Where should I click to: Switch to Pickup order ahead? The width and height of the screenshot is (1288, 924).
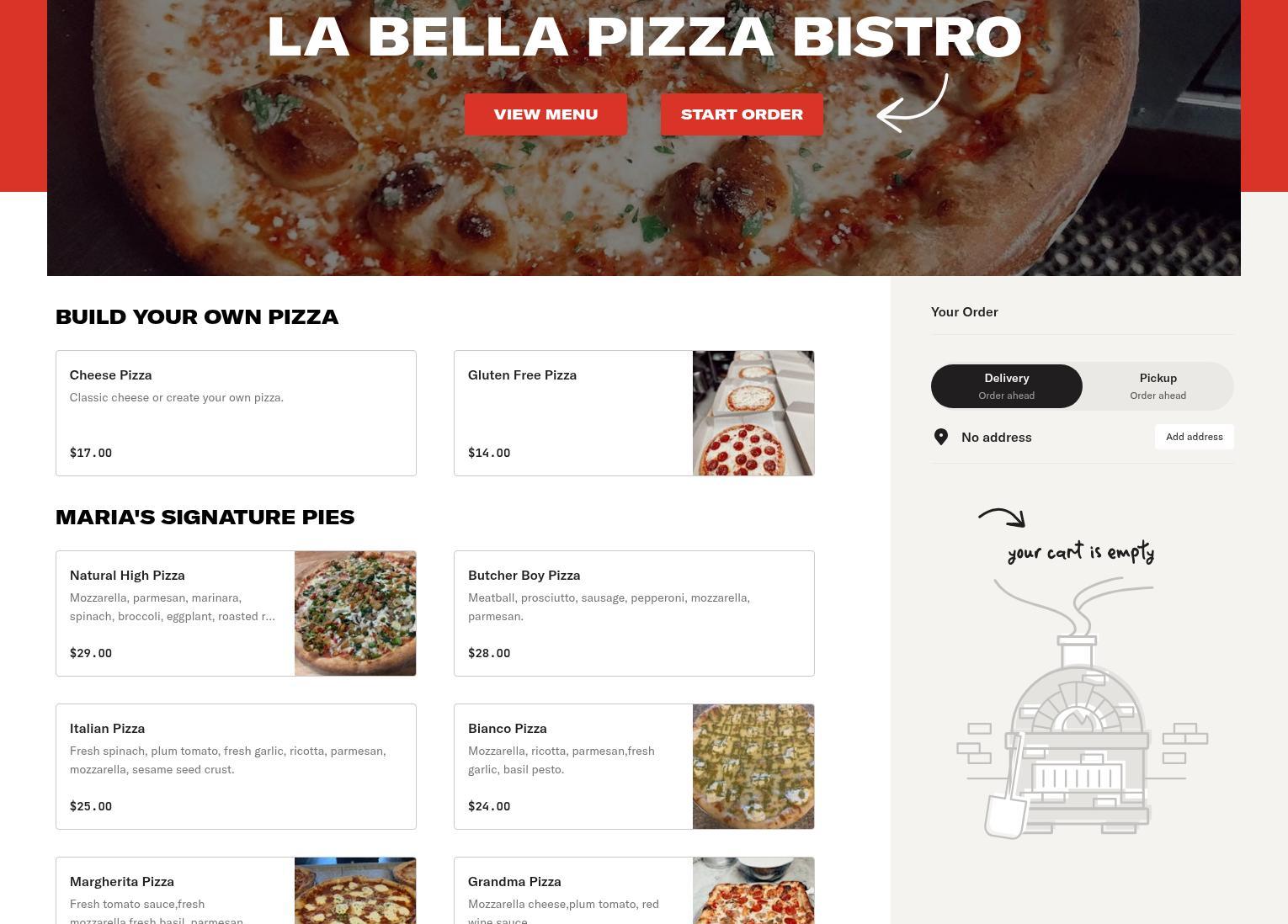tap(1158, 386)
